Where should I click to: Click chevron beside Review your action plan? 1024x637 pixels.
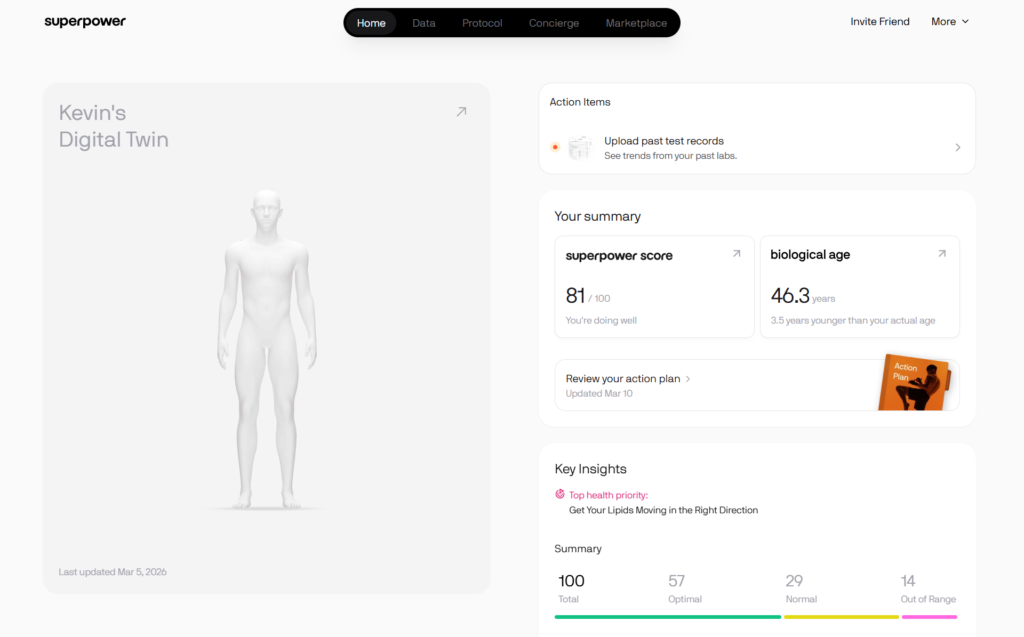(688, 379)
